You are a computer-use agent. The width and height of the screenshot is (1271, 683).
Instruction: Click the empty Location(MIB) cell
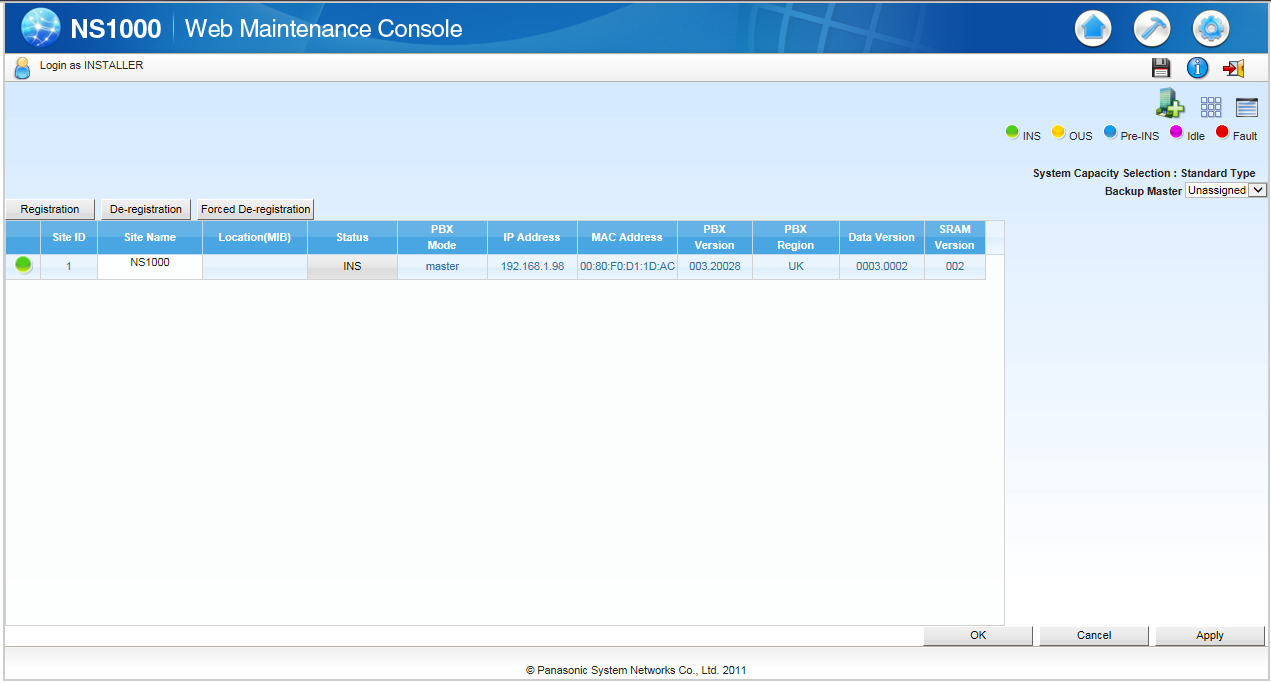(x=255, y=267)
